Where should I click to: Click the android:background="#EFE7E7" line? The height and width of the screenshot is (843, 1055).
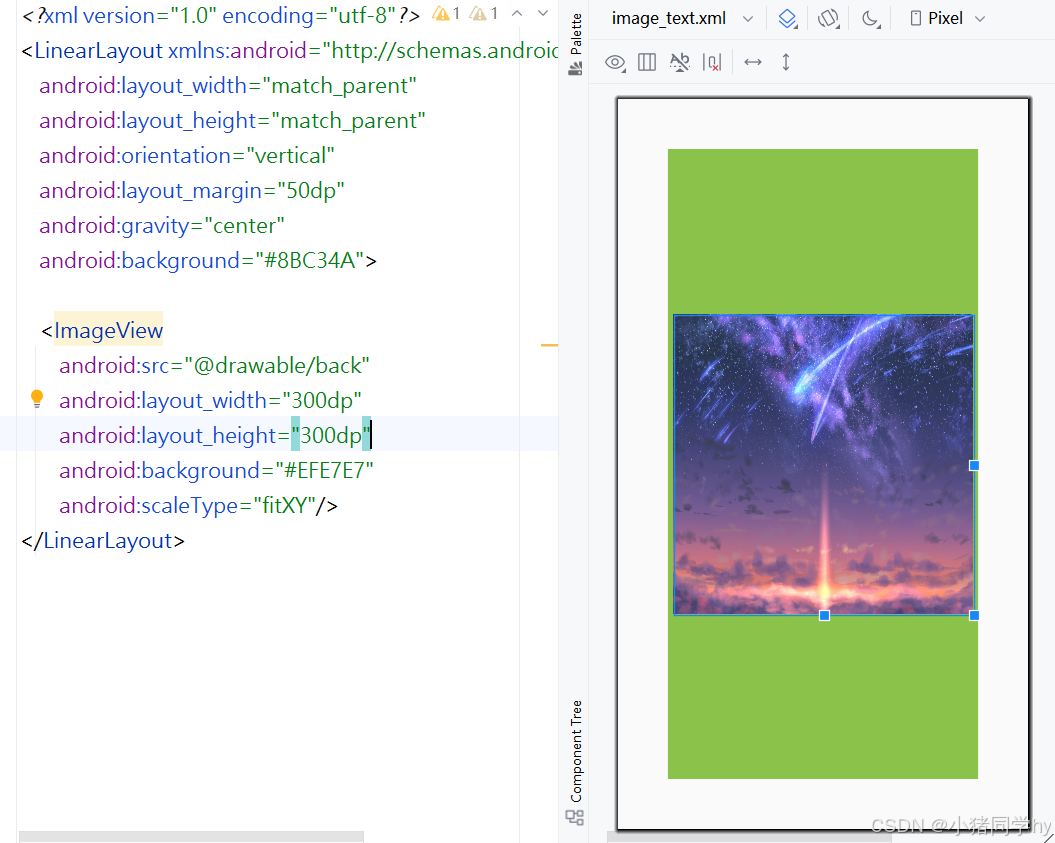click(x=216, y=470)
